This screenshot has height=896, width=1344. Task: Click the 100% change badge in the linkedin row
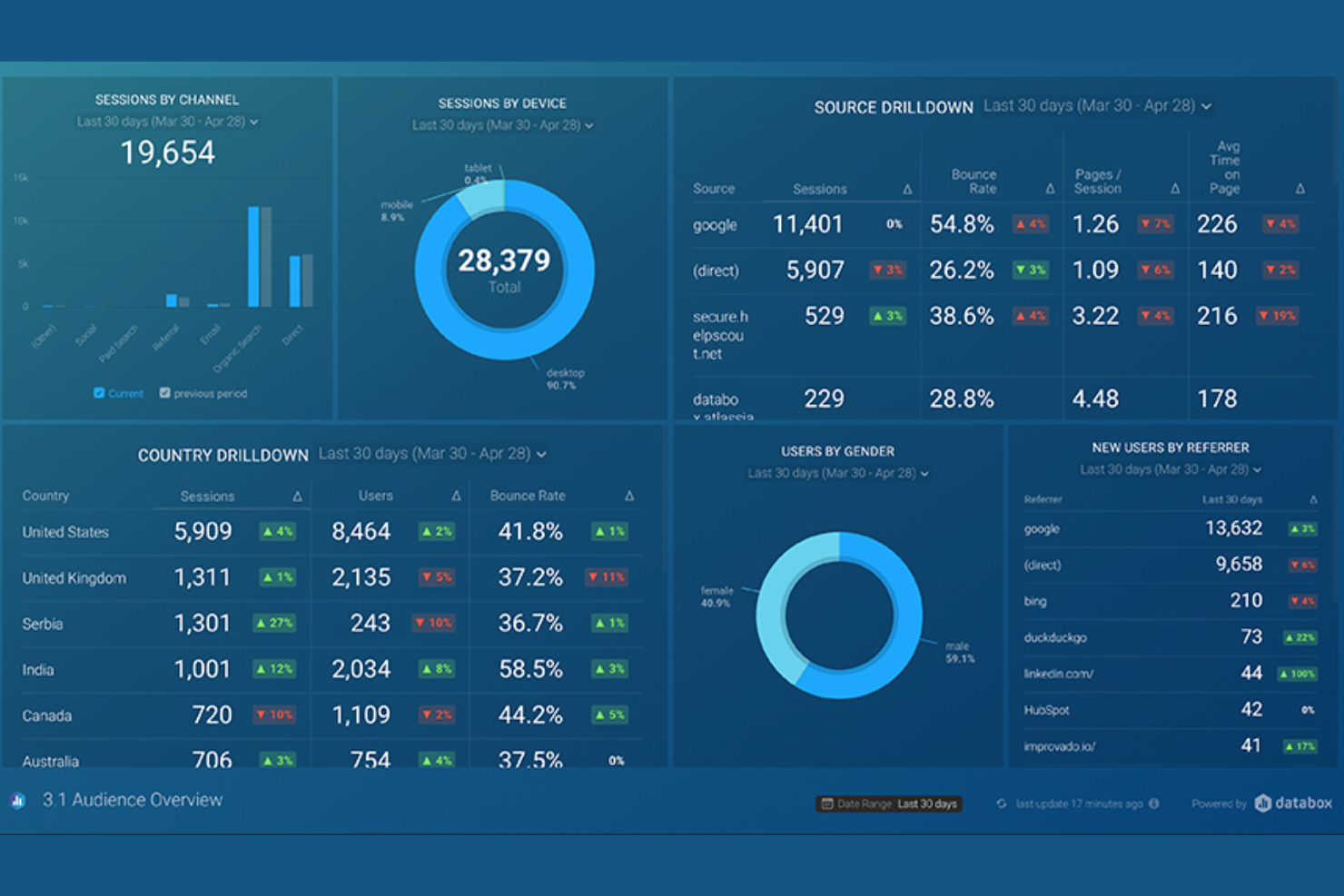pos(1298,674)
